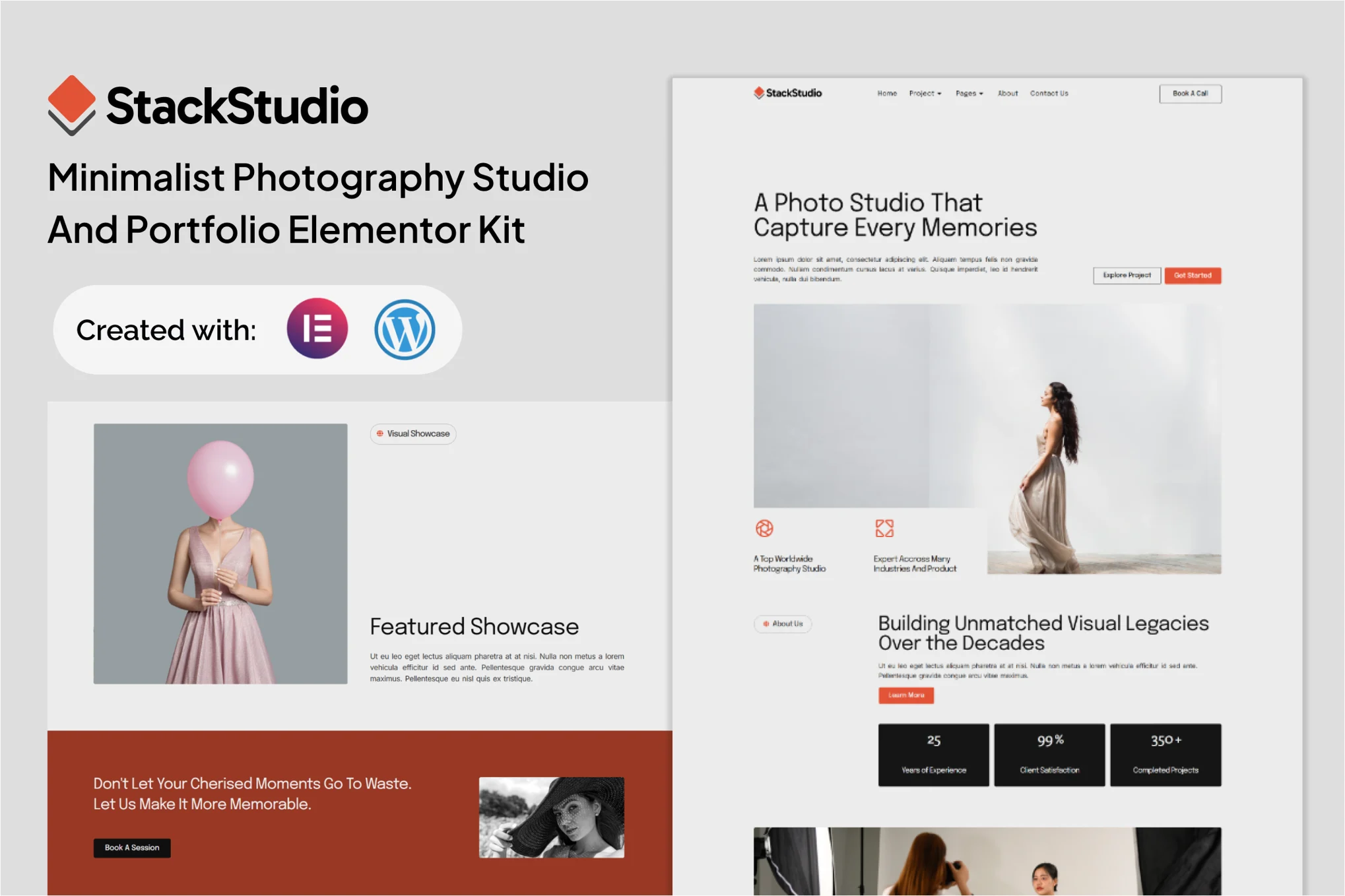
Task: Click the globe icon in Visual Showcase badge
Action: coord(380,434)
